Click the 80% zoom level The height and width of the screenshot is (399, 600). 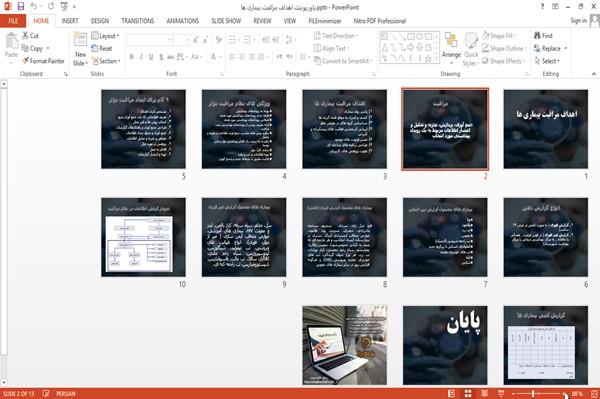(x=577, y=394)
